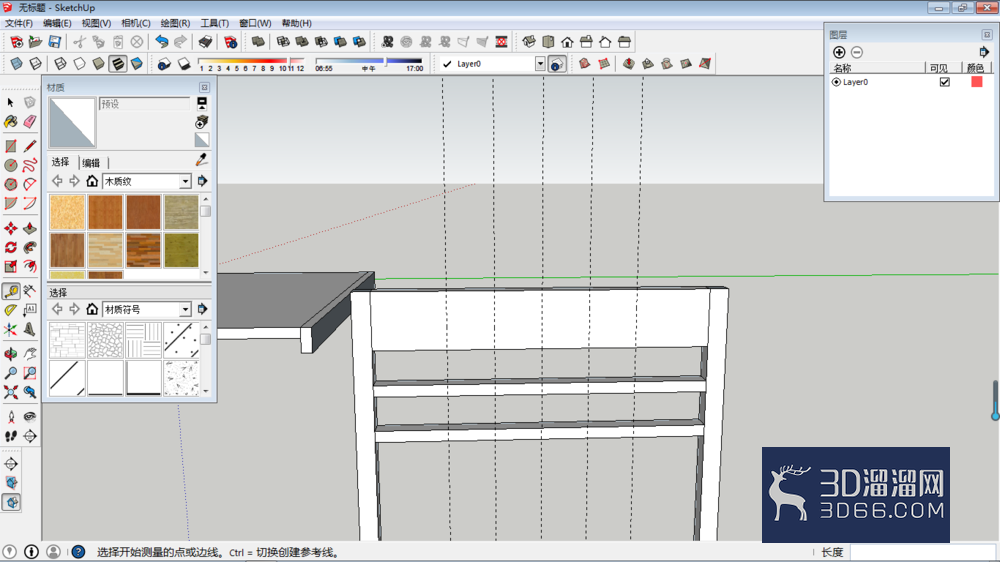The width and height of the screenshot is (1000, 562).
Task: Pick the eyedropper sample paint tool
Action: 202,159
